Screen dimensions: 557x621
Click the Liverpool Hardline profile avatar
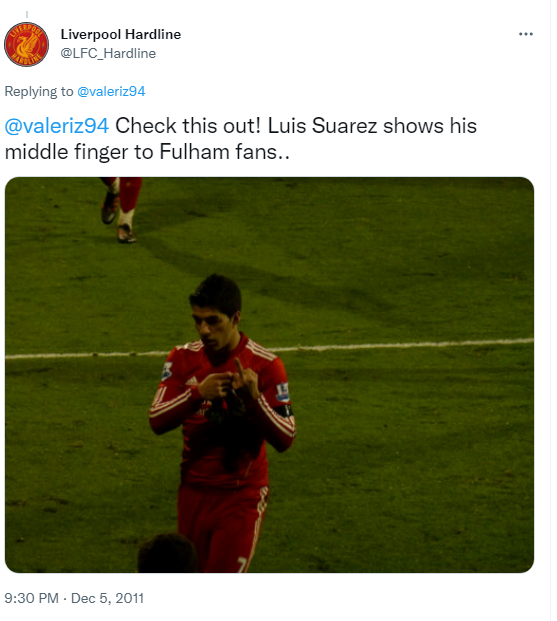coord(26,44)
